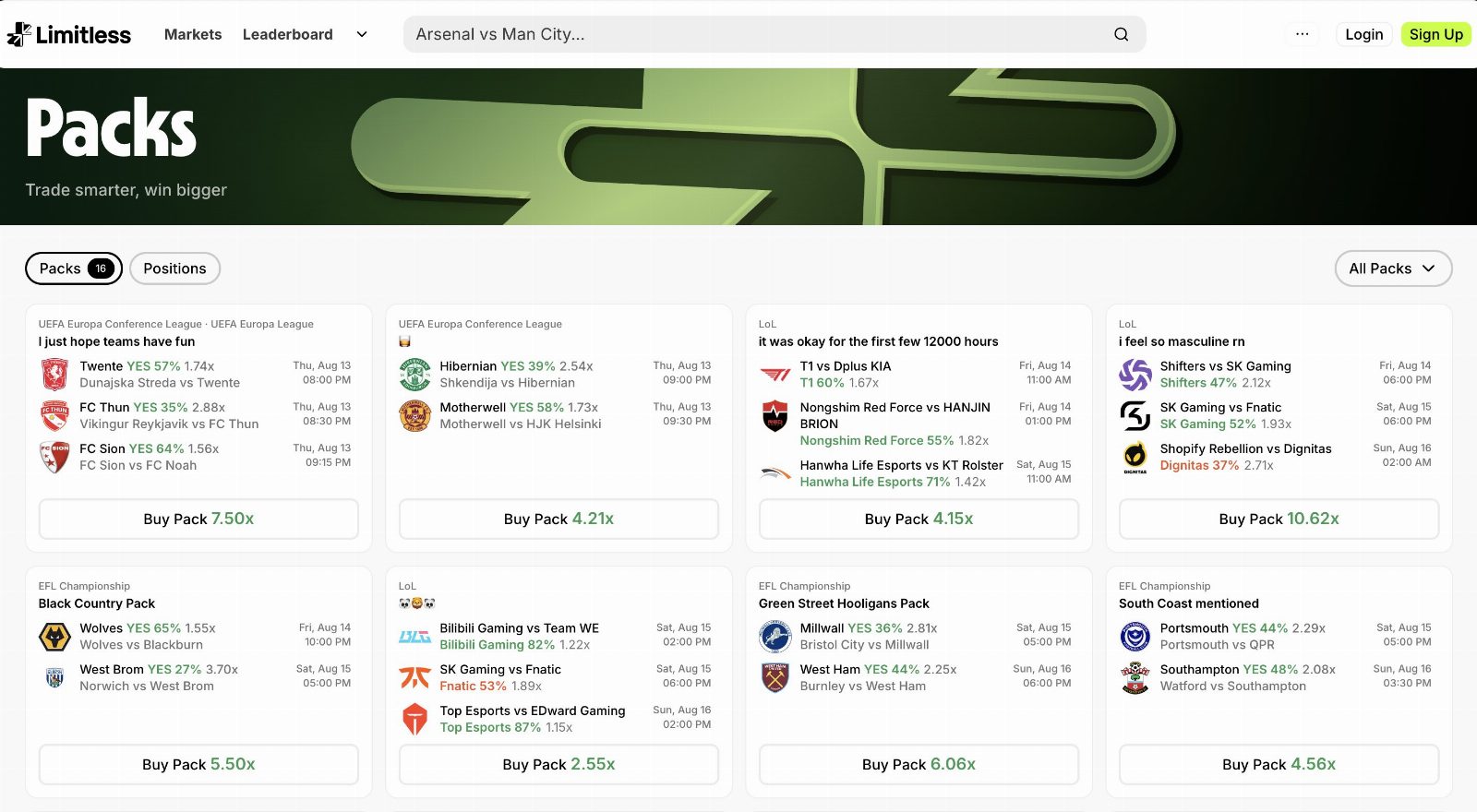Click 'Bristol City vs Millwall' match

864,645
